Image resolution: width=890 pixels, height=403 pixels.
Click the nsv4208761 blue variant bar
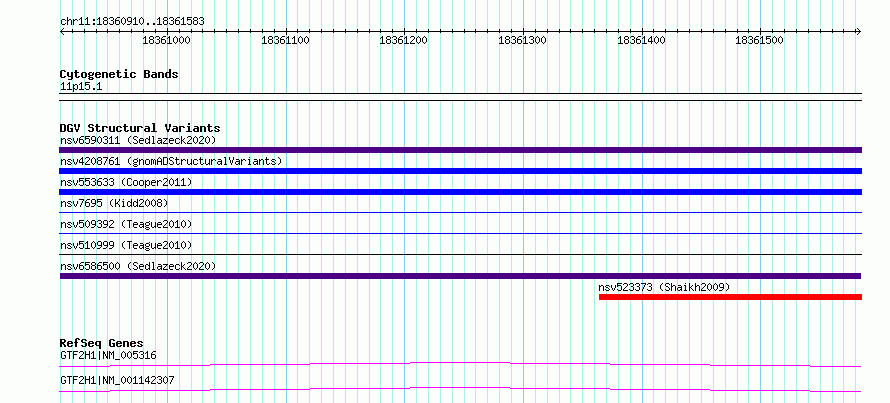click(x=460, y=171)
